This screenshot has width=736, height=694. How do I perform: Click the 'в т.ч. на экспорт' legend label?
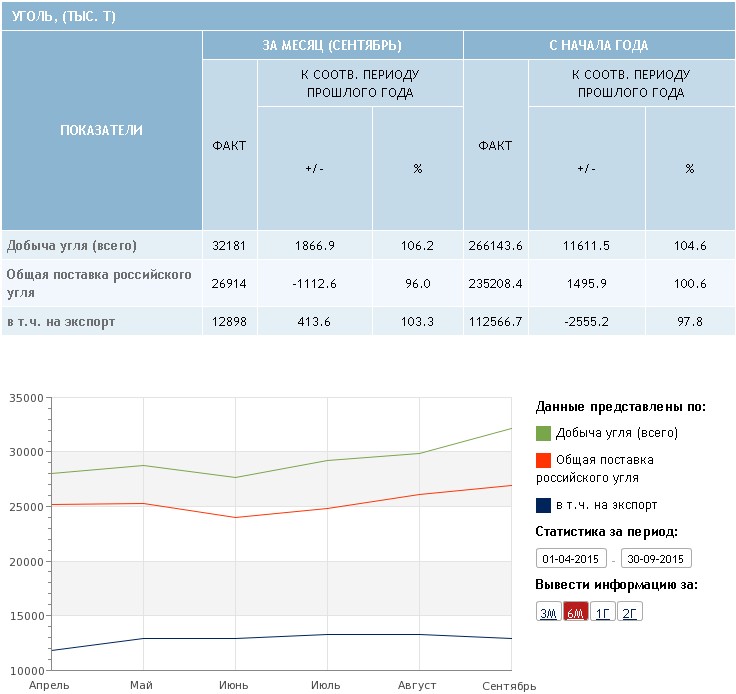tap(607, 505)
